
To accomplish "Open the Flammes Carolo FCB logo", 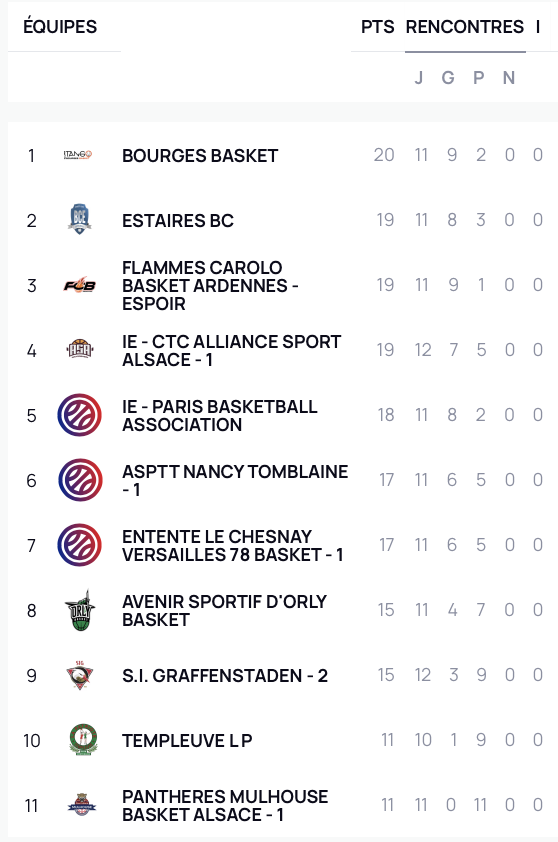I will tap(79, 285).
